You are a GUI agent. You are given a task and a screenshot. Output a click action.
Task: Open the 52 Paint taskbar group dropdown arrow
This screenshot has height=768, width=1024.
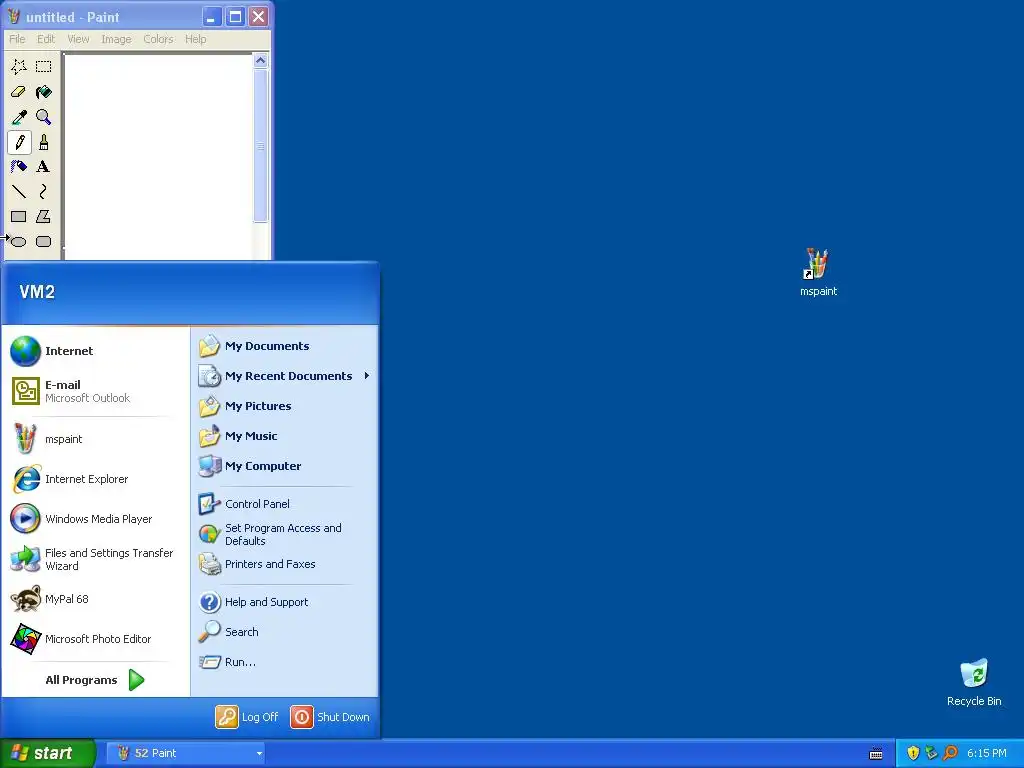259,754
